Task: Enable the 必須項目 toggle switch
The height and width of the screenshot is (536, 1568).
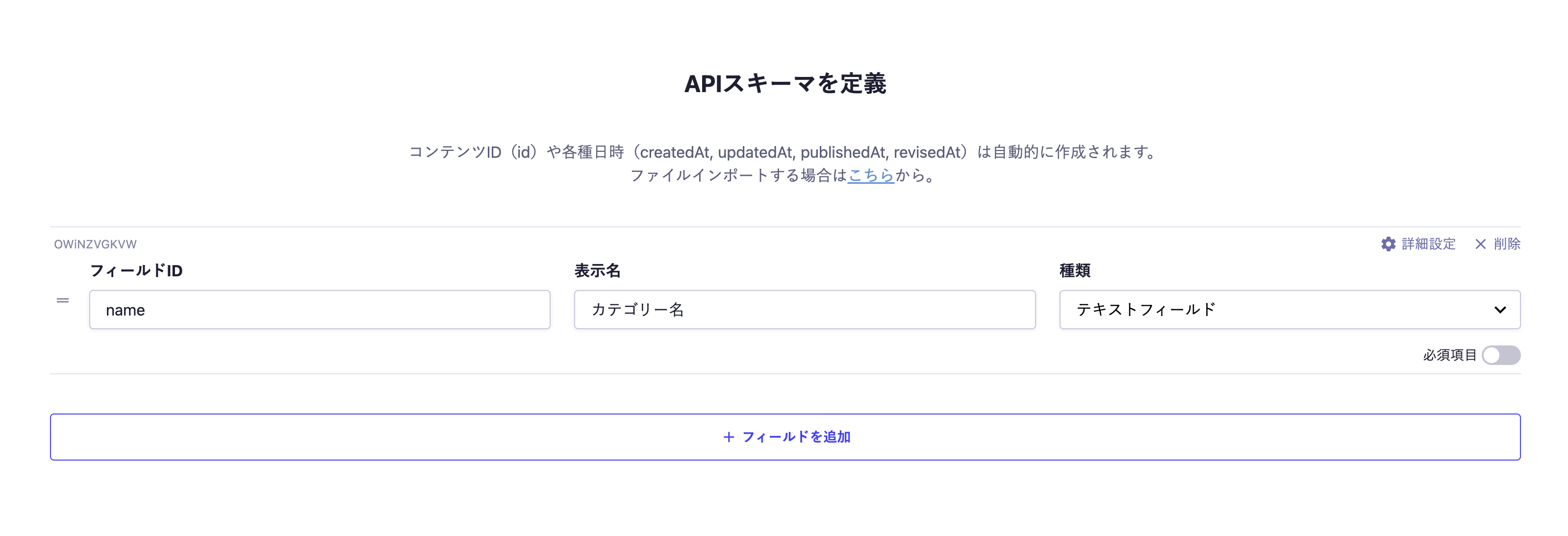Action: point(1501,355)
